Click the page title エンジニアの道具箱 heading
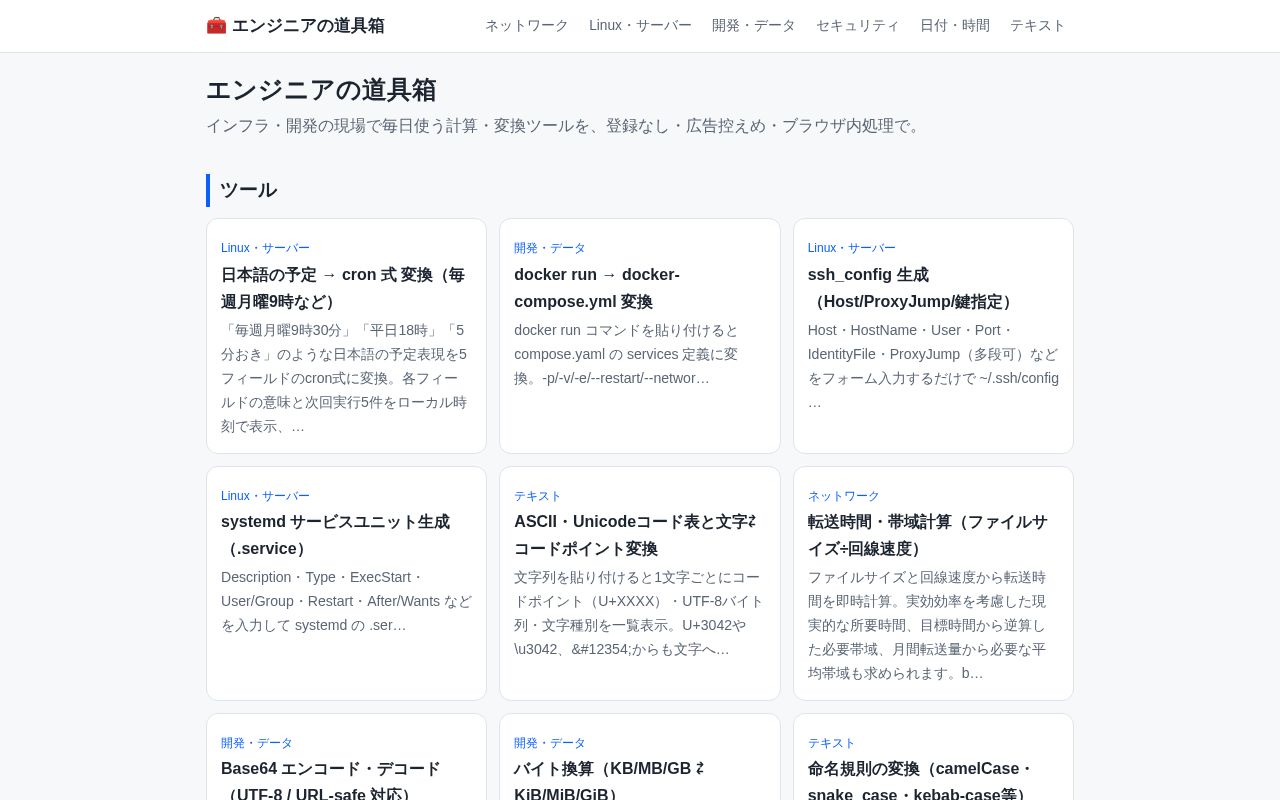The height and width of the screenshot is (800, 1280). point(321,90)
